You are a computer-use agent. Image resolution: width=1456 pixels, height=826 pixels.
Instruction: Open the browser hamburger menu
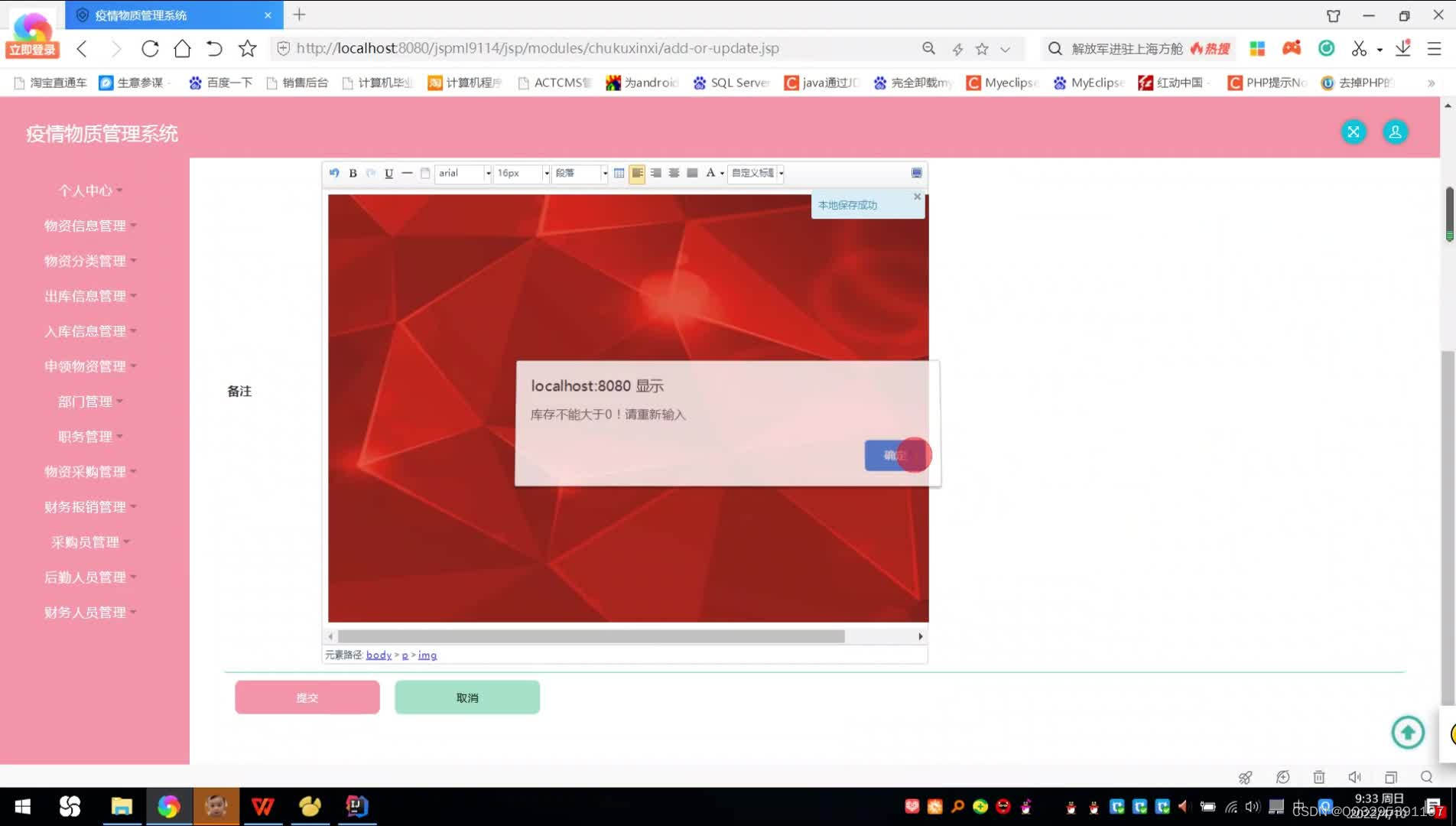(x=1434, y=49)
